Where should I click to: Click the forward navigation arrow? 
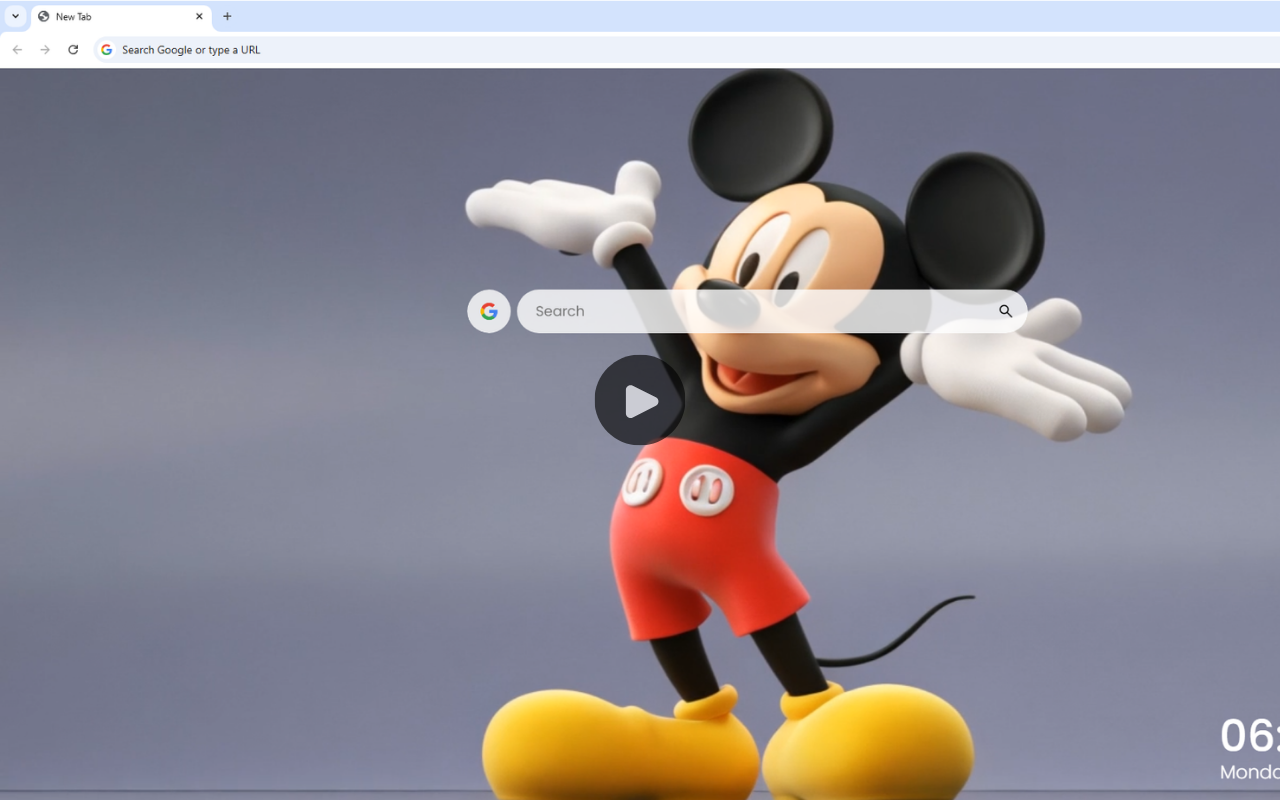coord(44,49)
